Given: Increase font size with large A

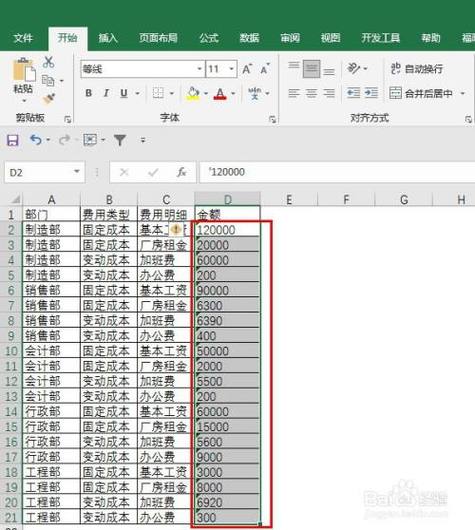Looking at the screenshot, I should click(247, 69).
